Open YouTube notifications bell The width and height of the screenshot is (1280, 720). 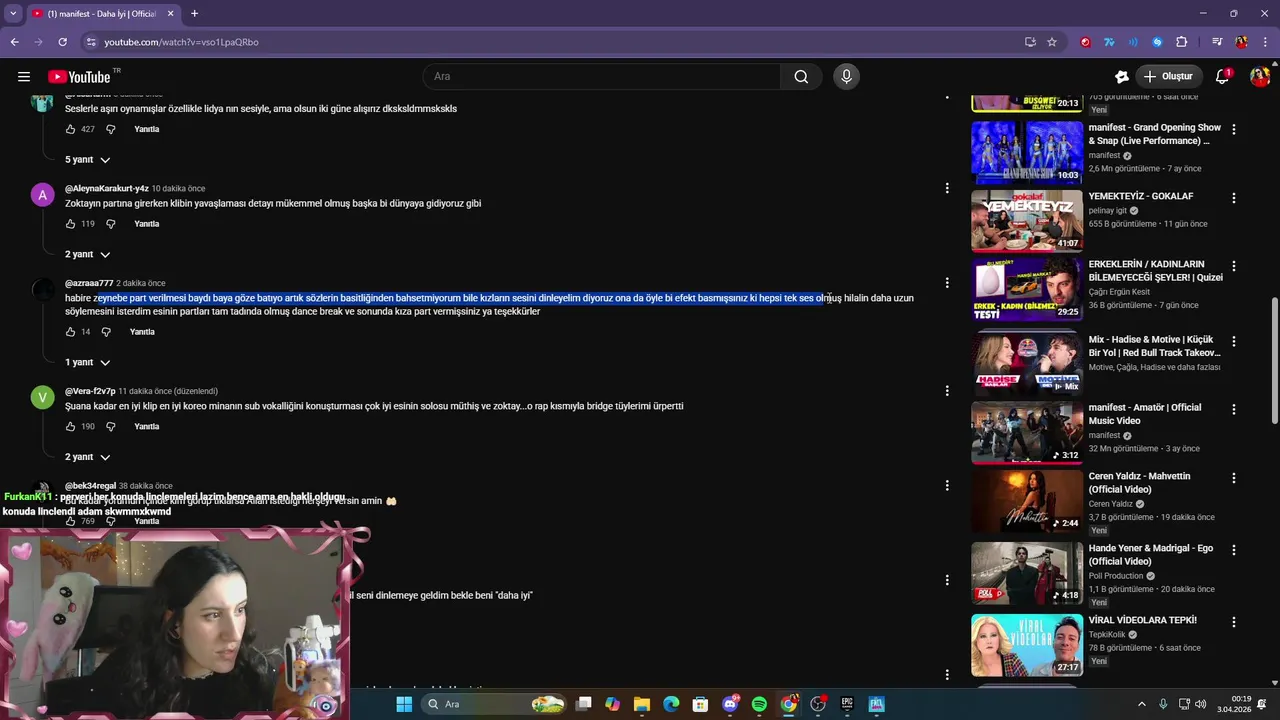pyautogui.click(x=1222, y=76)
